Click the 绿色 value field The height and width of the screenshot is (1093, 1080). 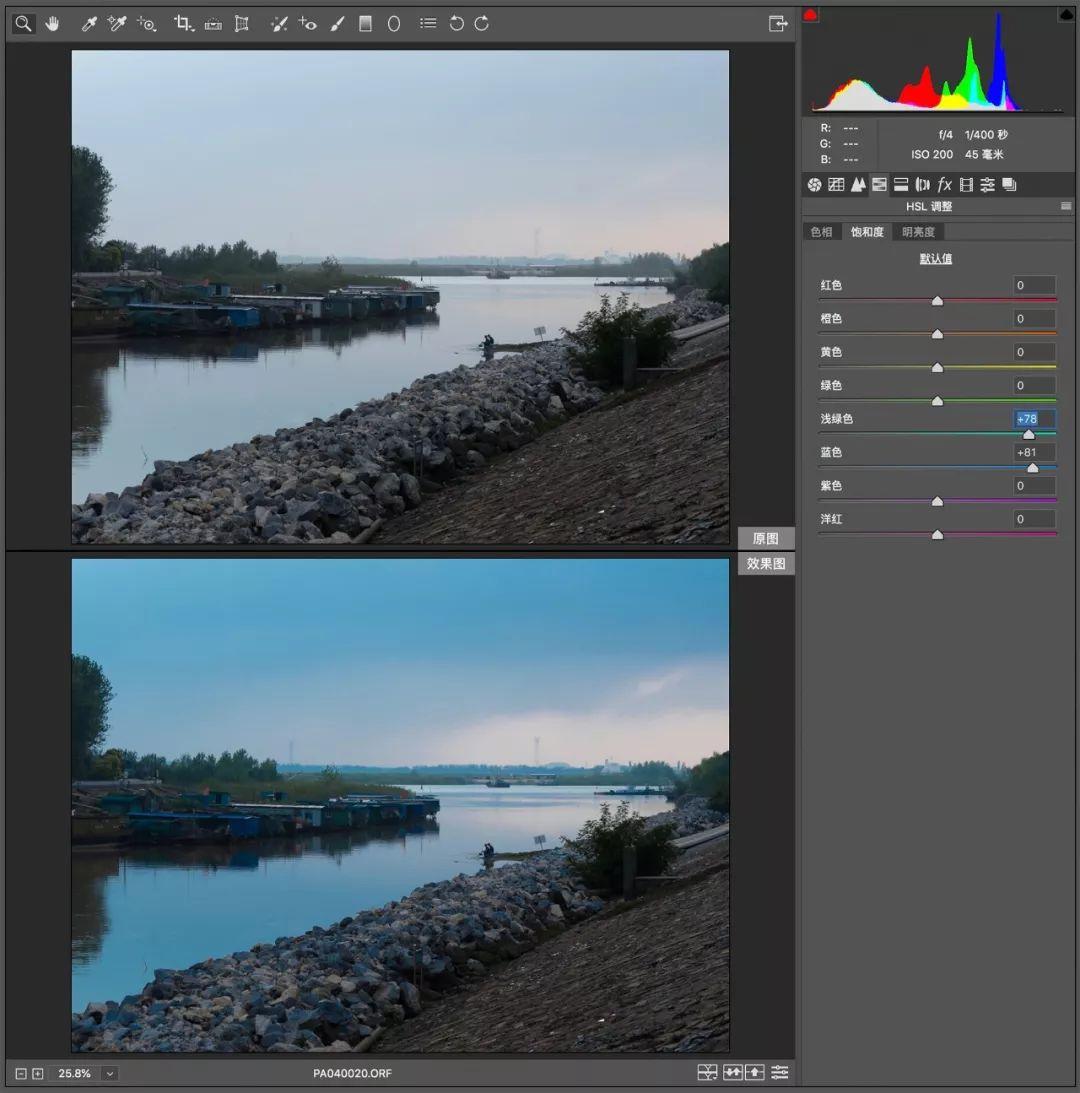pos(1034,385)
